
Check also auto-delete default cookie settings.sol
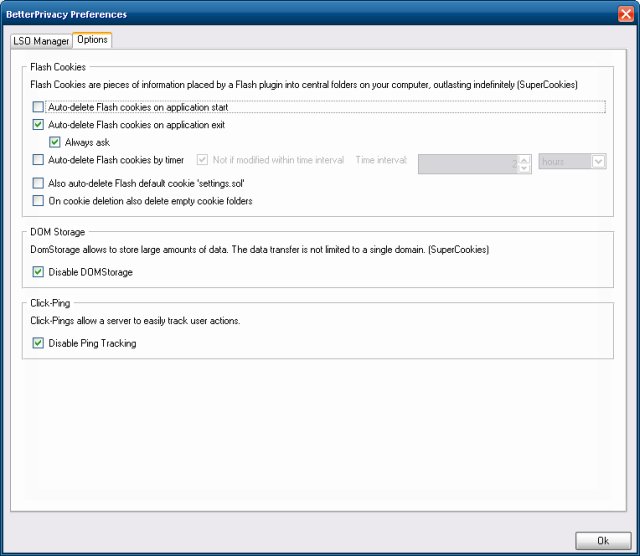coord(39,184)
